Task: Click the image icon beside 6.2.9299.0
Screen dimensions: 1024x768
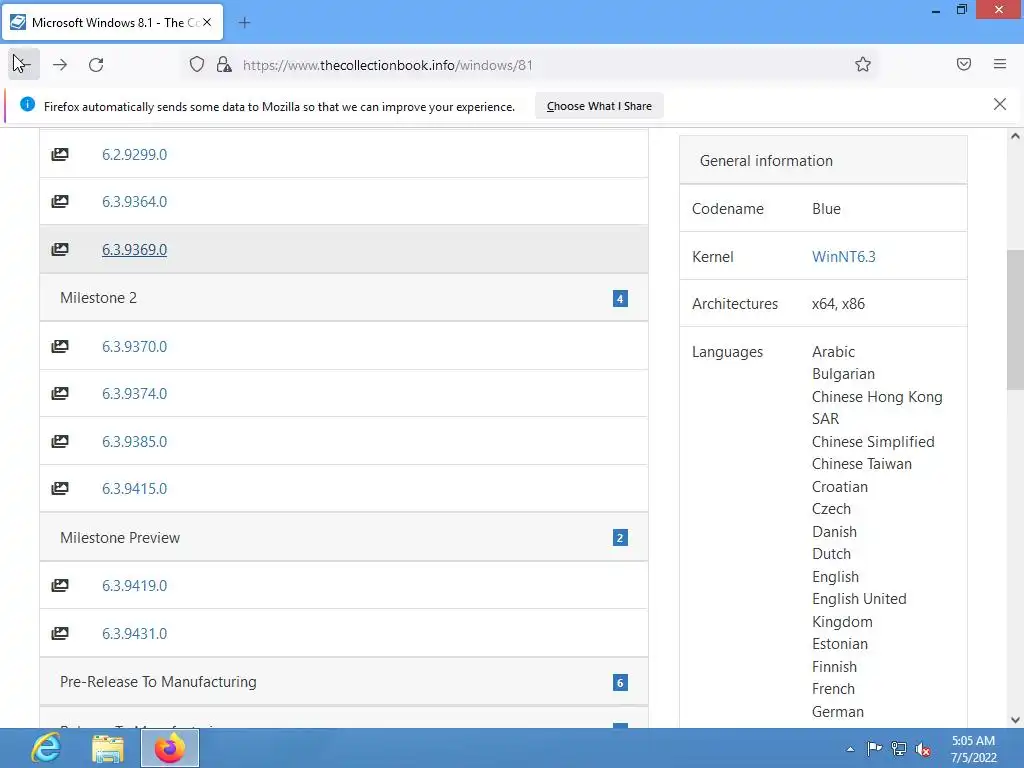Action: [x=60, y=154]
